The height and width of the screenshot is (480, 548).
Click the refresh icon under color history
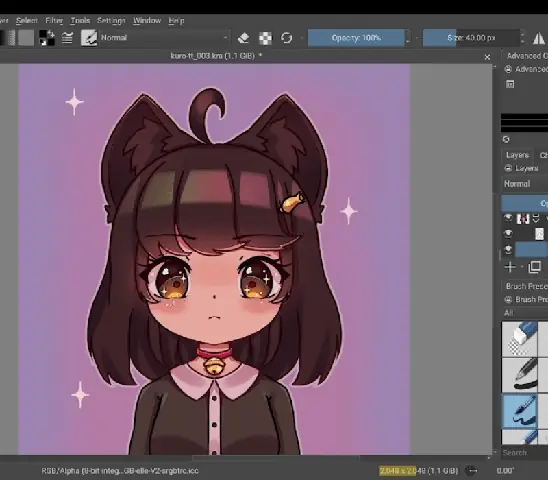coord(506,139)
